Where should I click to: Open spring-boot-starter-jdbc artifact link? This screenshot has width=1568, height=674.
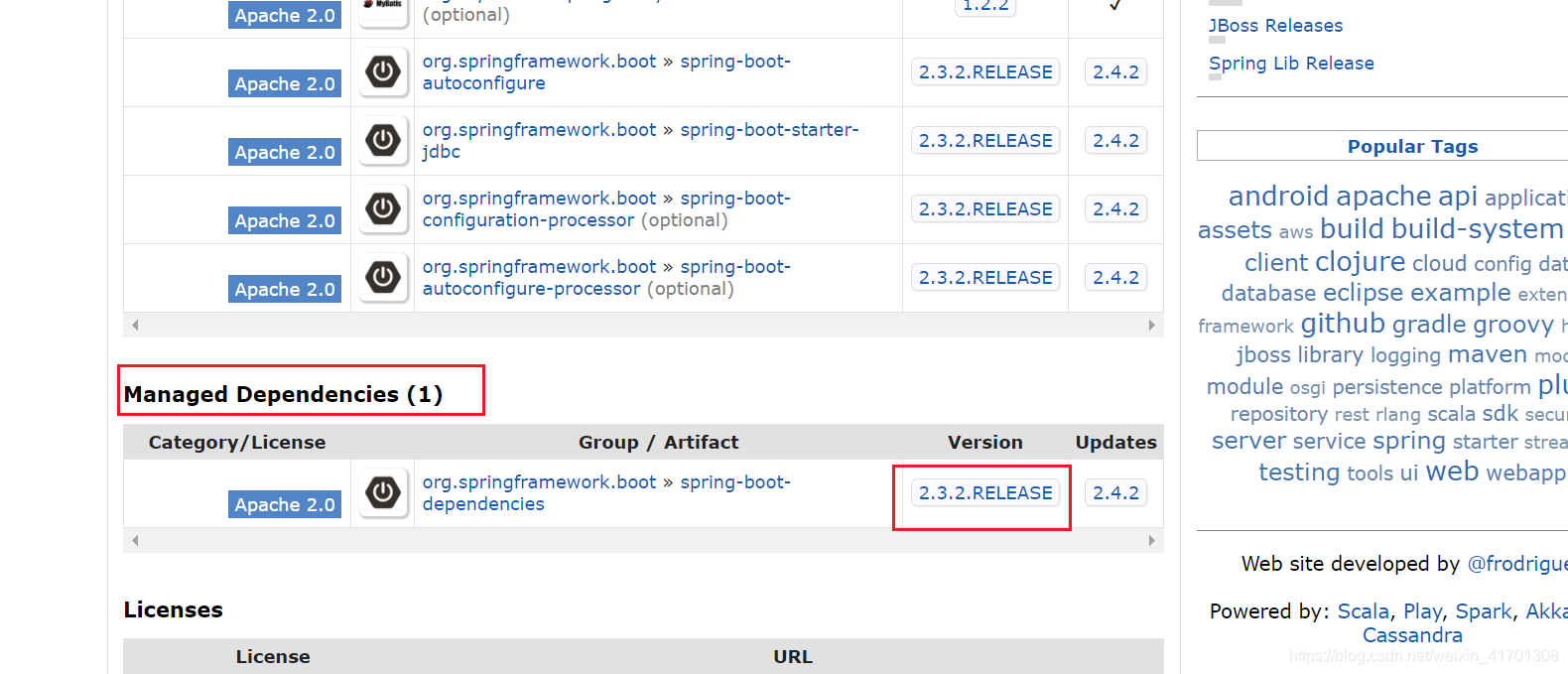click(x=640, y=141)
